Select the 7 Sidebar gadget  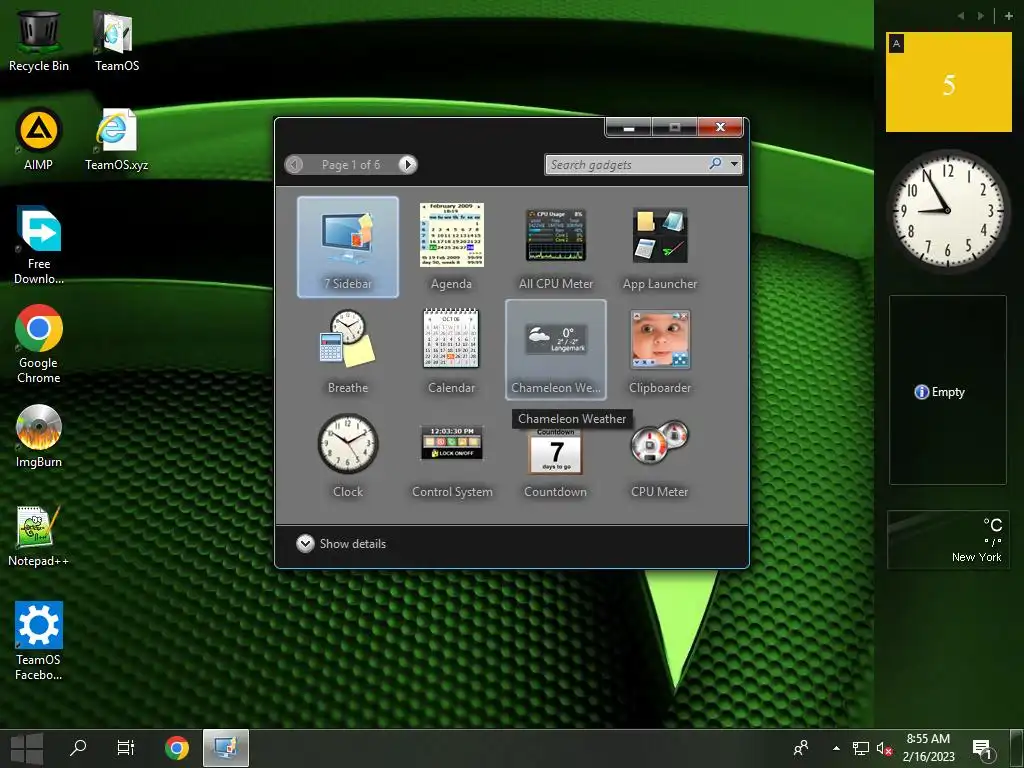[347, 247]
